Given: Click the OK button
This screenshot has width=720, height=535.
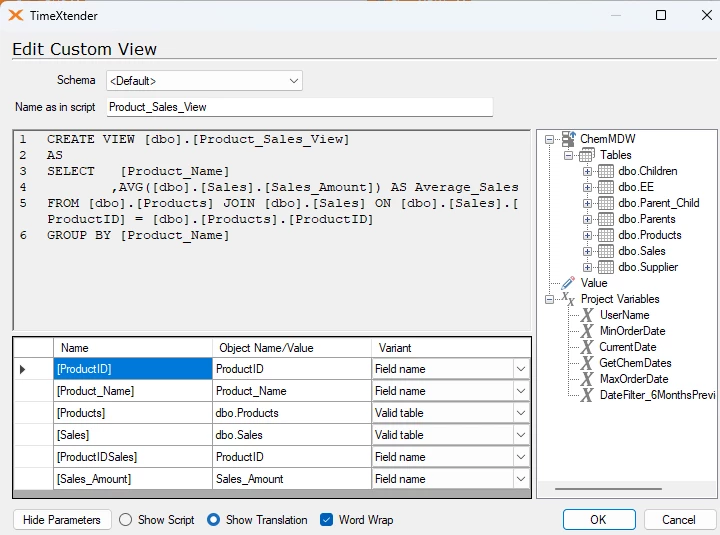Looking at the screenshot, I should click(599, 520).
